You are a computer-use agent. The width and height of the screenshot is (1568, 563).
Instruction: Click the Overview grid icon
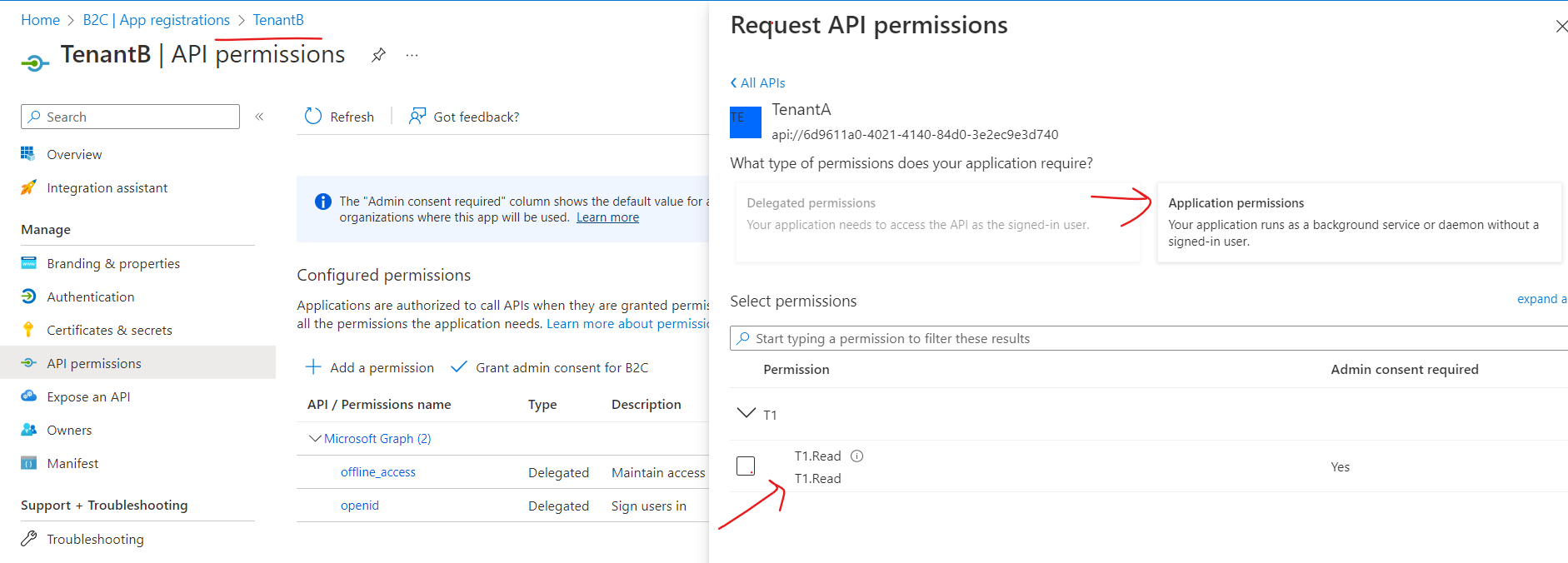click(28, 154)
